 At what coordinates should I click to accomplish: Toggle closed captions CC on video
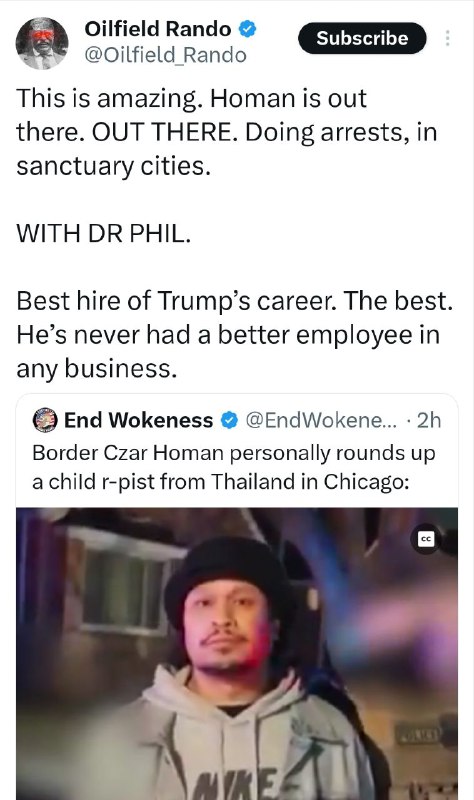pyautogui.click(x=427, y=539)
